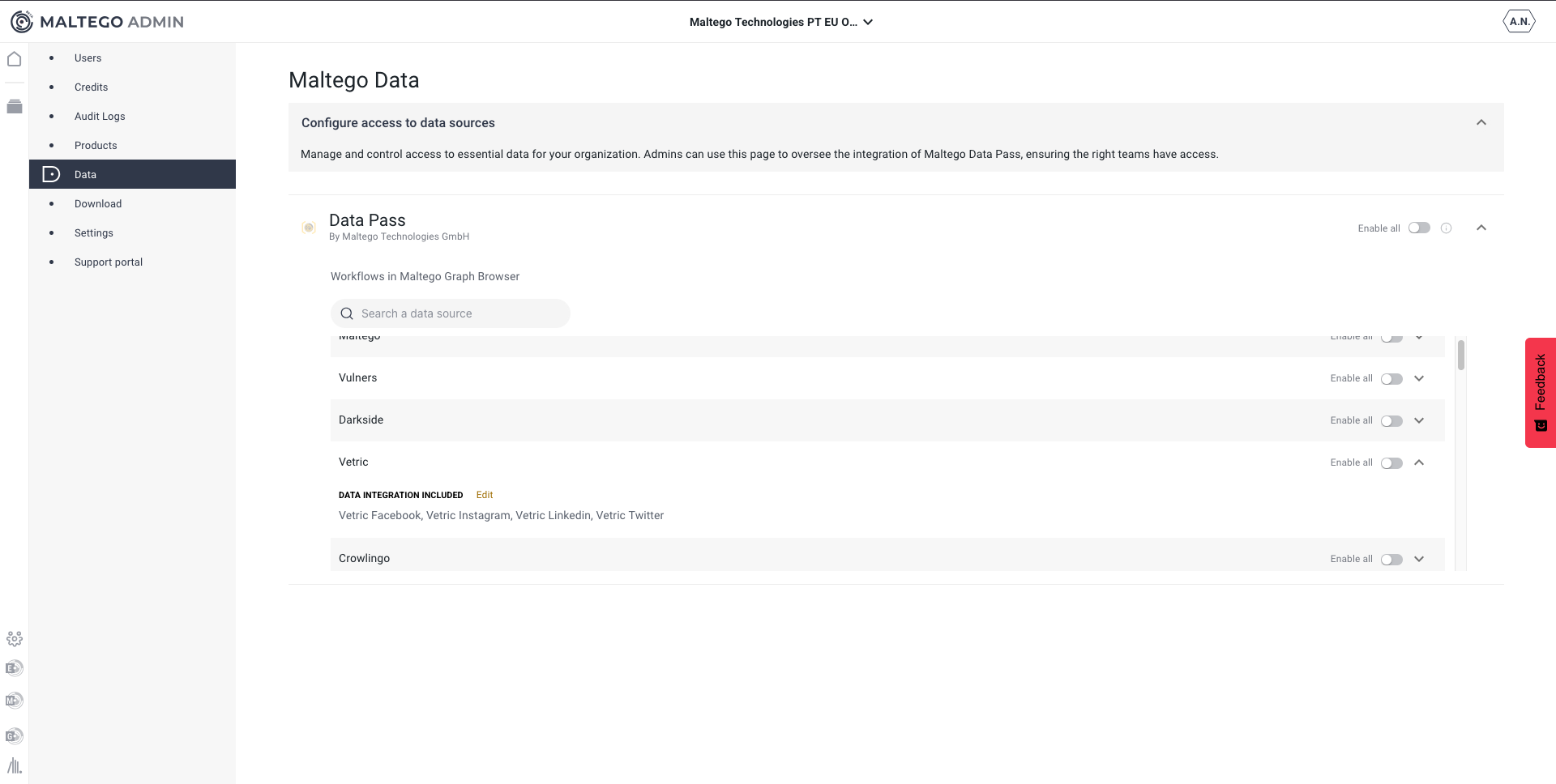Toggle Enable all for Vulners
Screen dimensions: 1556x784
1391,379
